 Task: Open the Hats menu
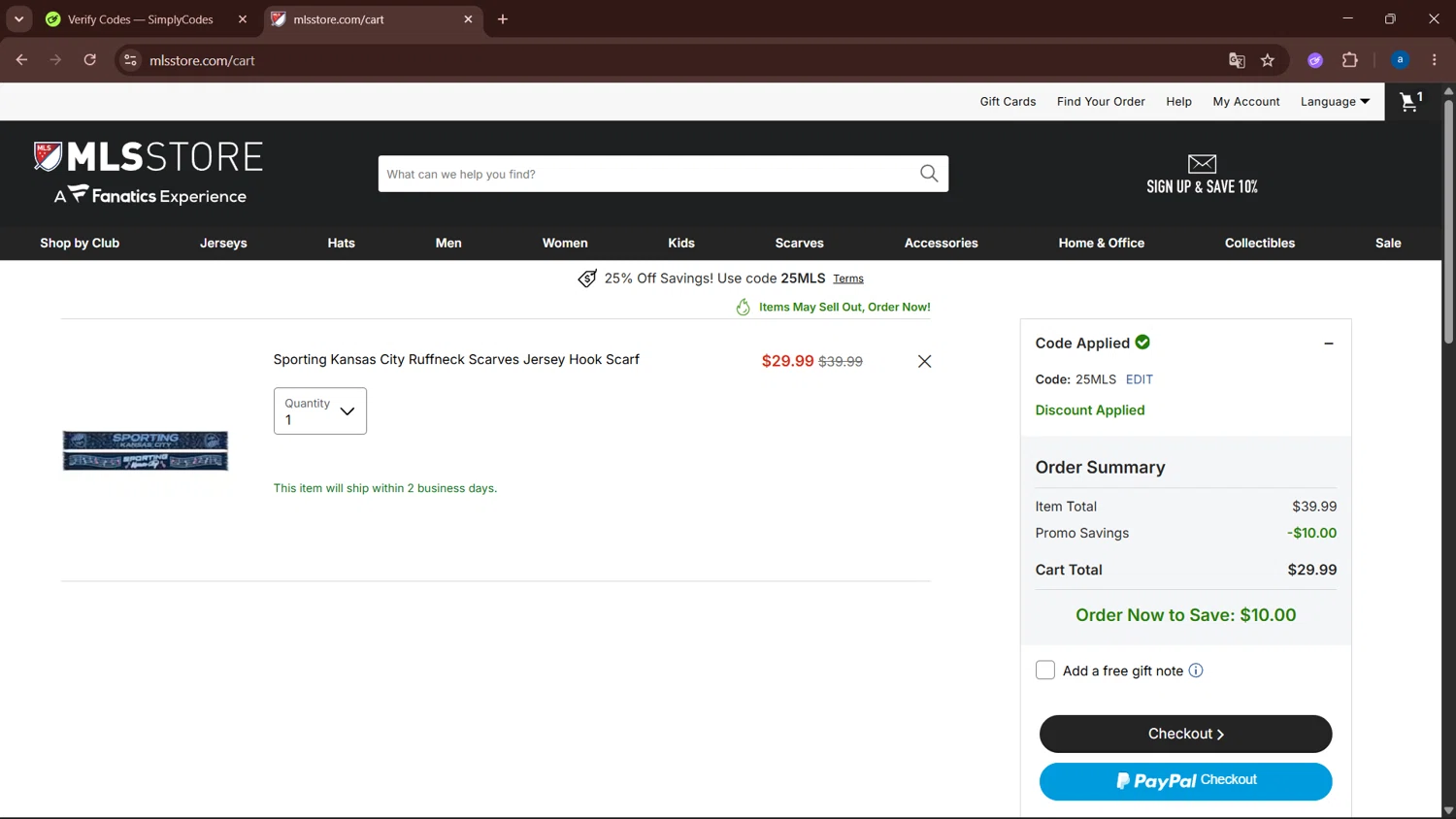point(342,243)
